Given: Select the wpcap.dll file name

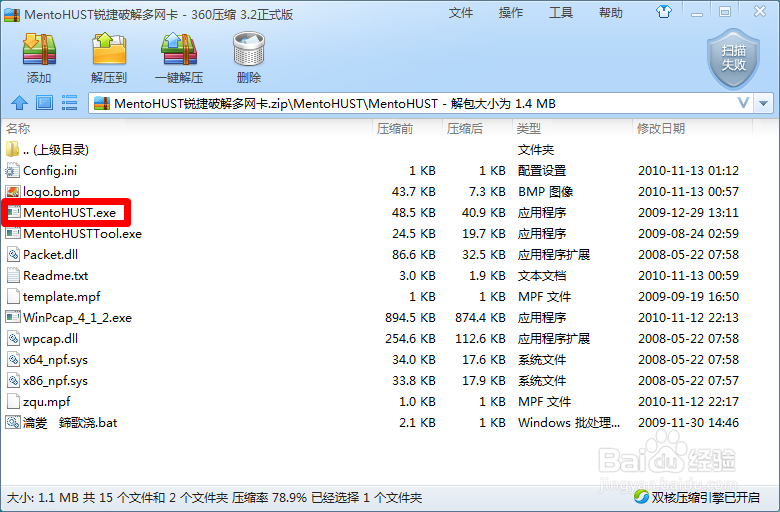Looking at the screenshot, I should 50,338.
